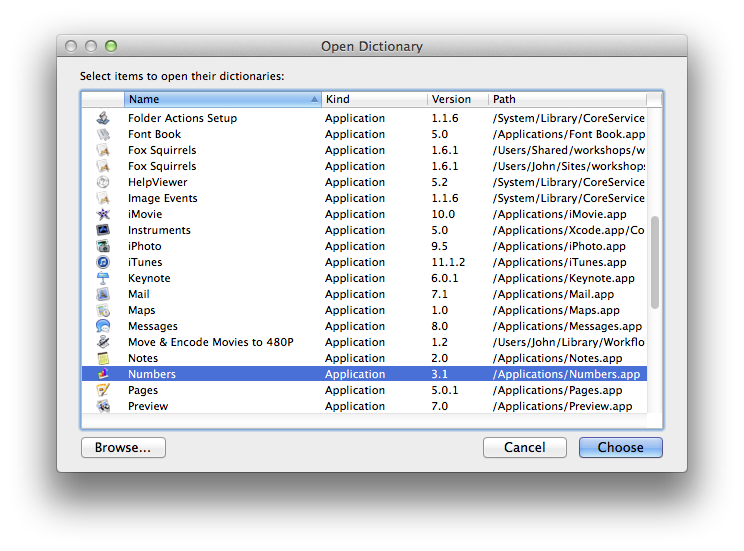Click the path '/Applications/Numbers.app'
This screenshot has width=744, height=551.
[567, 374]
